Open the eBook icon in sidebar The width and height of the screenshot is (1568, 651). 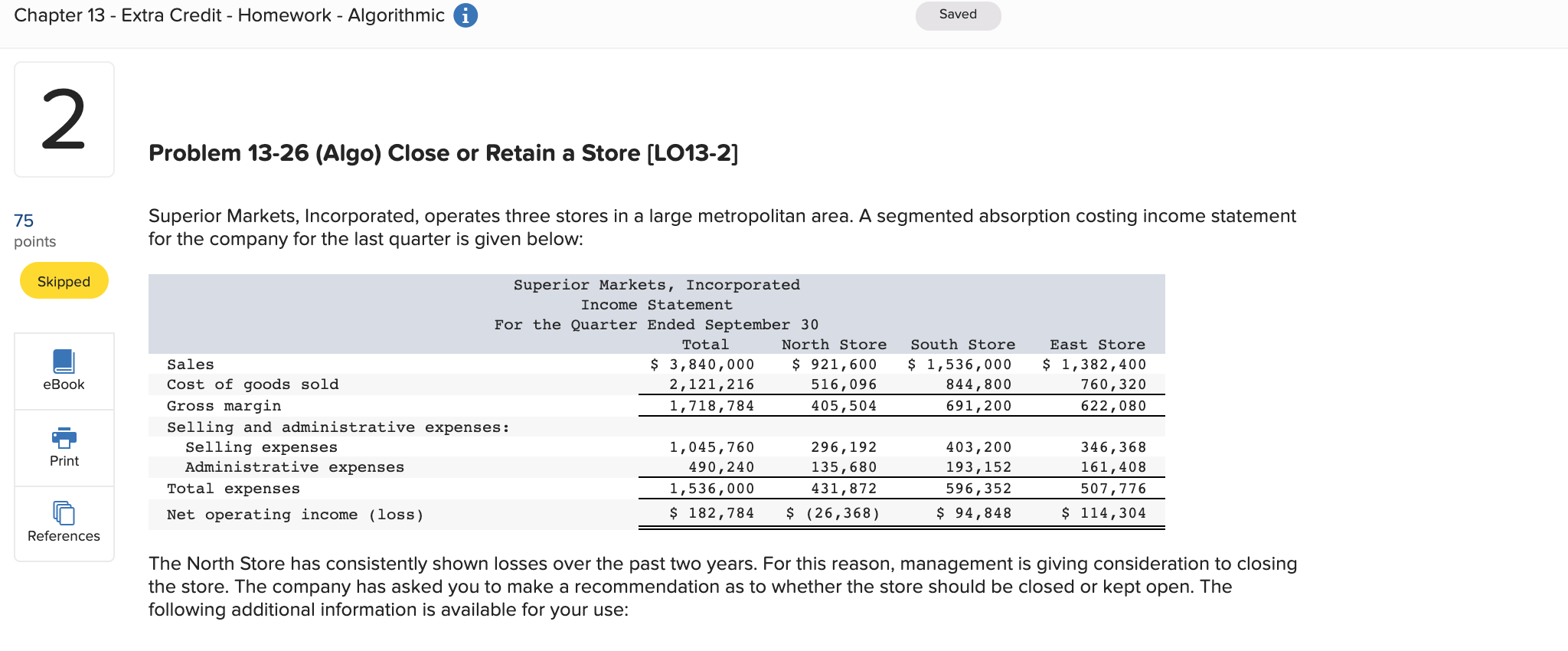[64, 361]
